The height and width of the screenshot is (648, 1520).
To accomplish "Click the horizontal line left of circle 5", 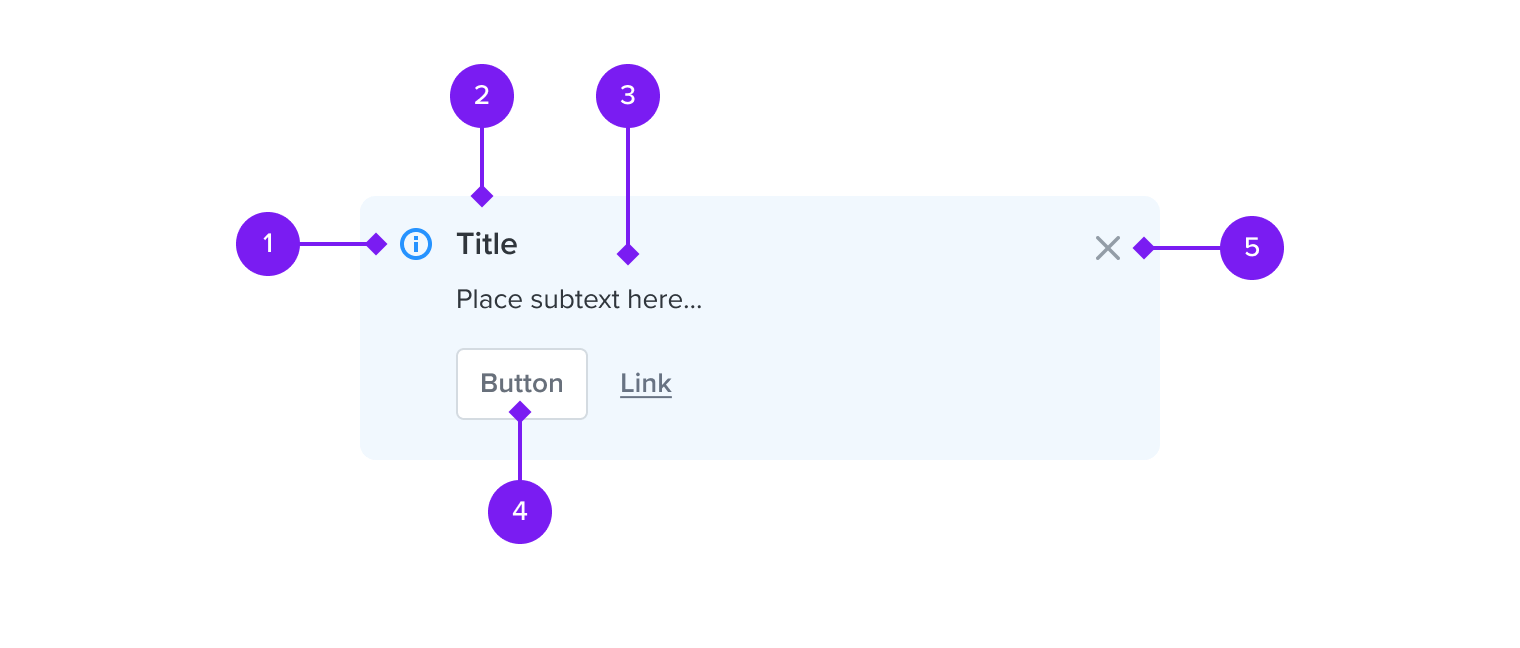I will 1187,248.
